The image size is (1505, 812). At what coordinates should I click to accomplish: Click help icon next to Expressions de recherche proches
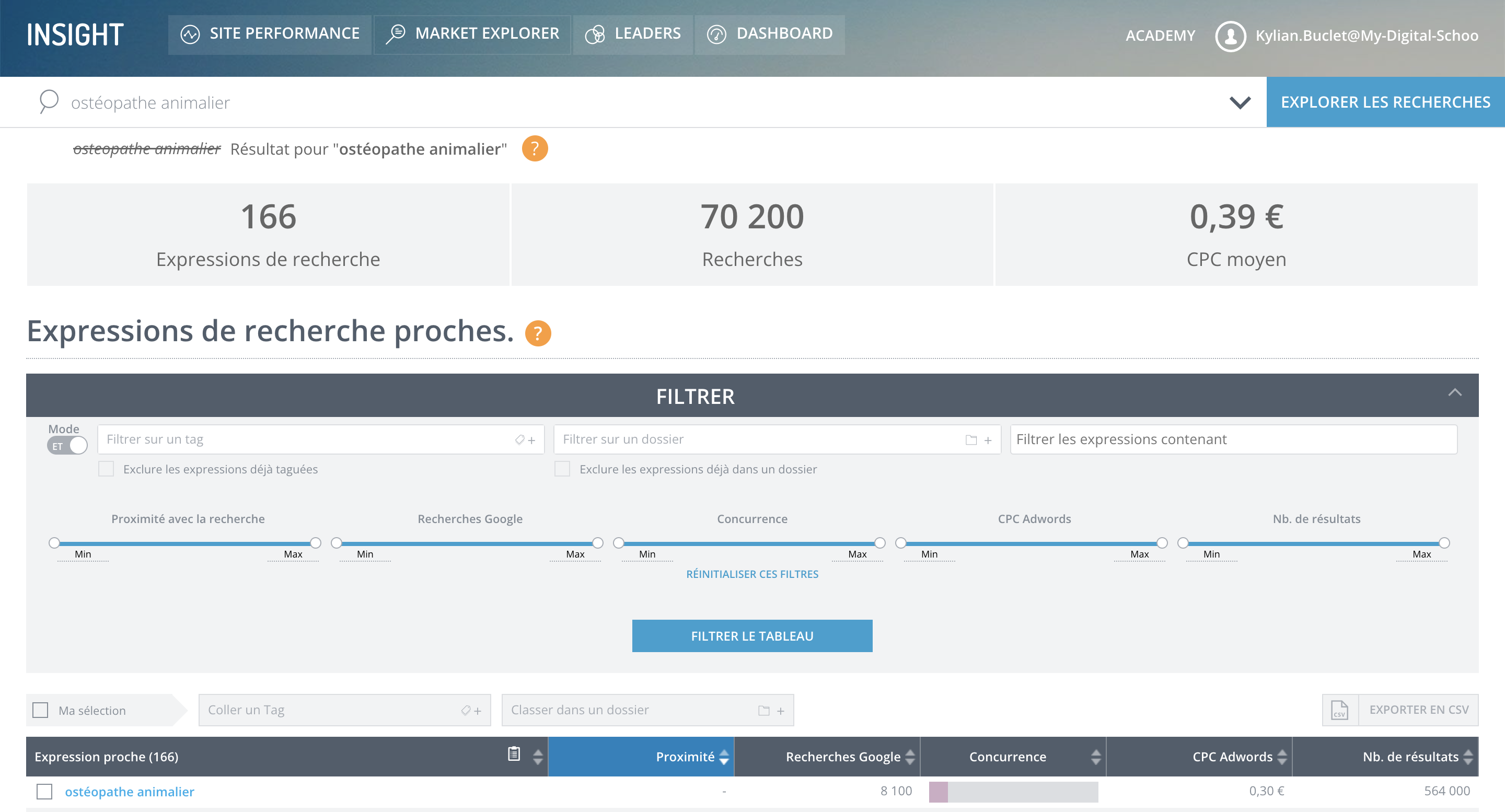coord(538,333)
